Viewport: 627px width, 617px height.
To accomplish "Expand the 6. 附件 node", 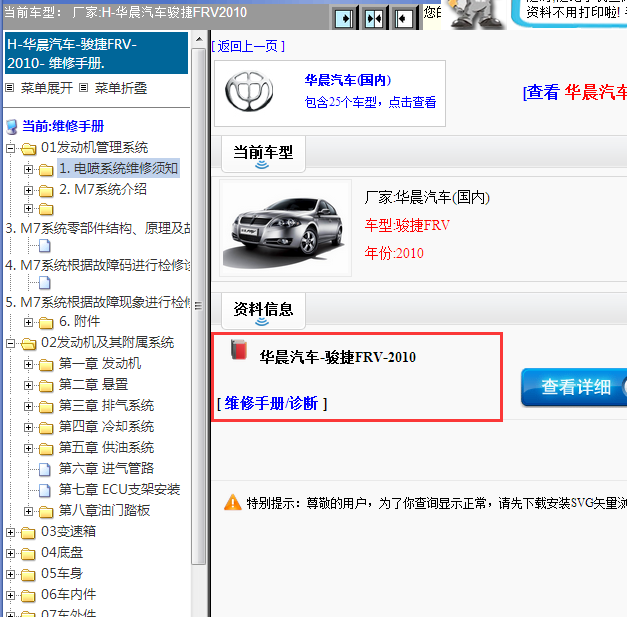I will click(x=28, y=322).
